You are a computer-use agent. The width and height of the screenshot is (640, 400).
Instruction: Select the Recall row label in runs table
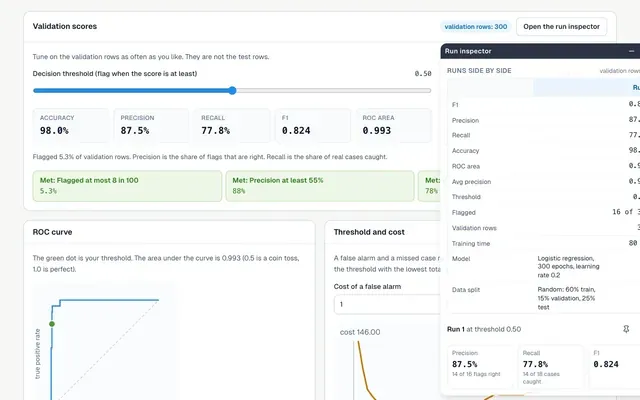(461, 135)
